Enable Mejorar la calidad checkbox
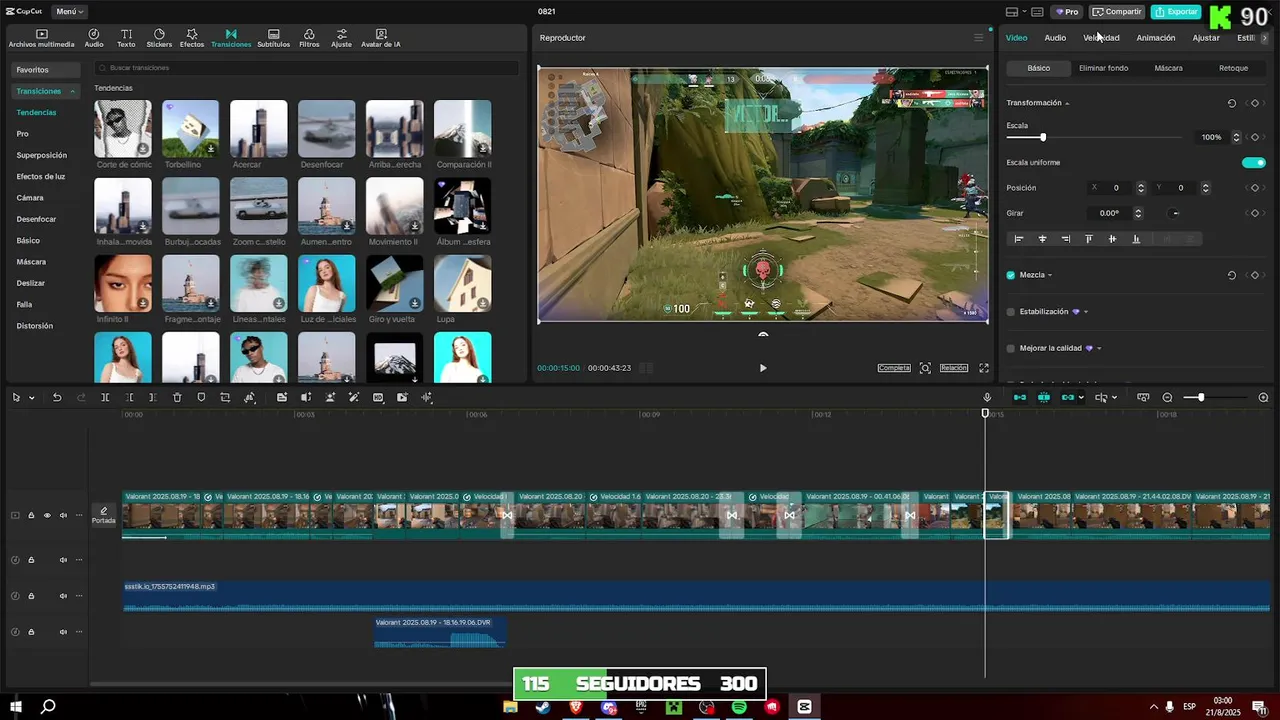This screenshot has width=1280, height=720. click(x=1010, y=348)
